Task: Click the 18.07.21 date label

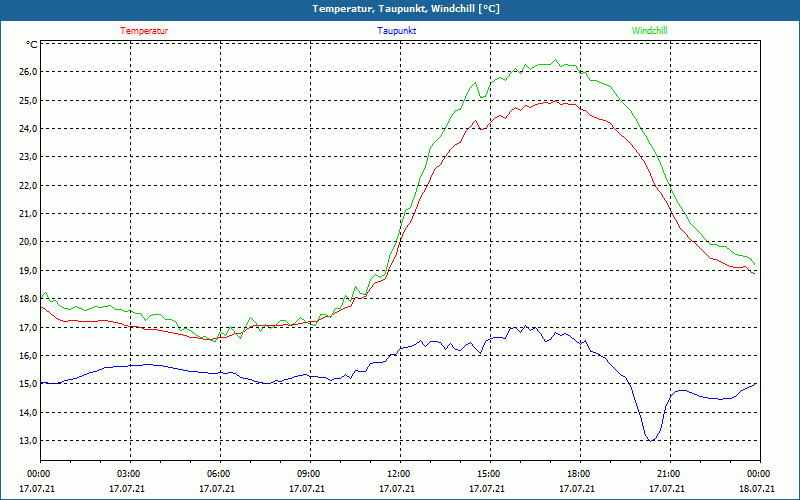Action: [x=757, y=489]
